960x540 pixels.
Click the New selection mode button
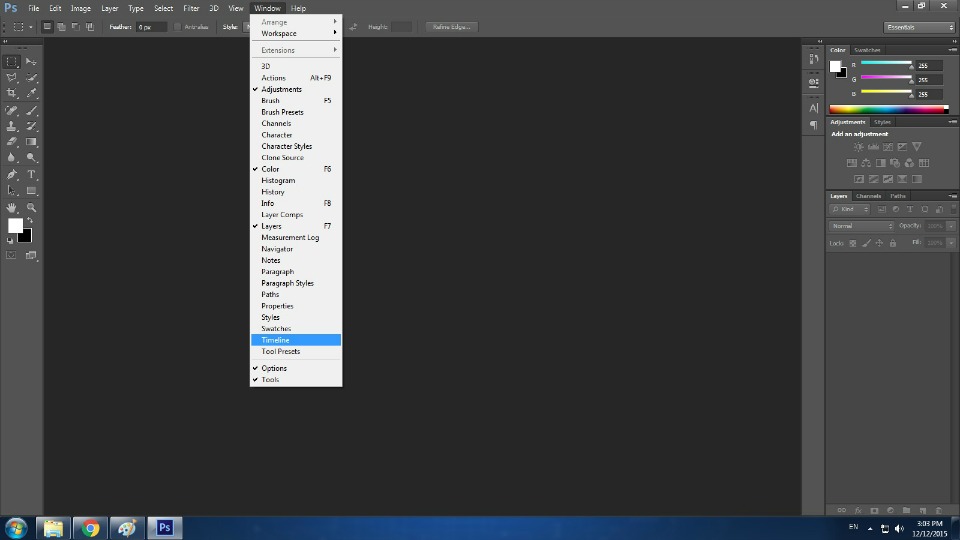47,27
